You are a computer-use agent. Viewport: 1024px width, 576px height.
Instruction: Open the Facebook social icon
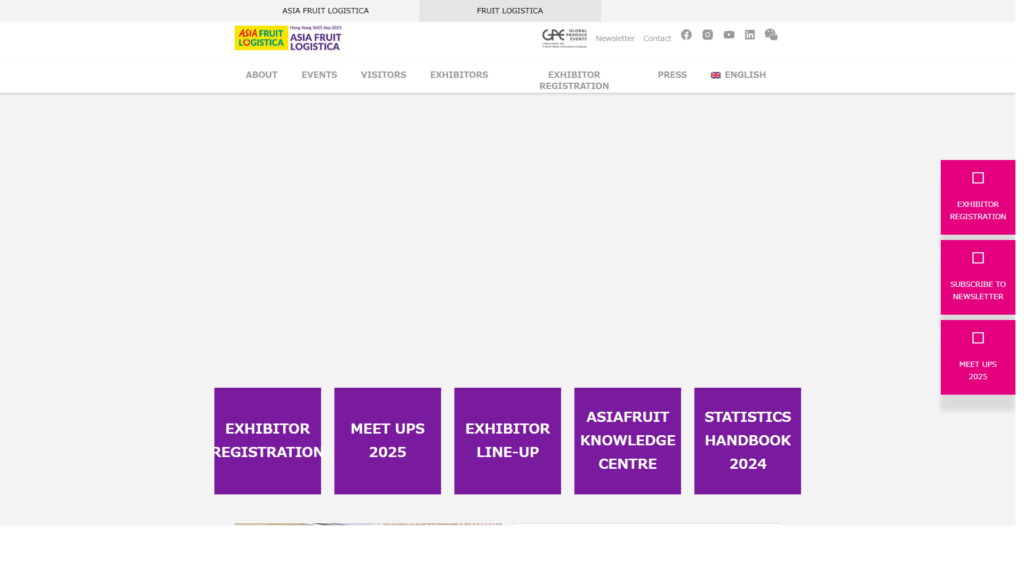click(686, 35)
